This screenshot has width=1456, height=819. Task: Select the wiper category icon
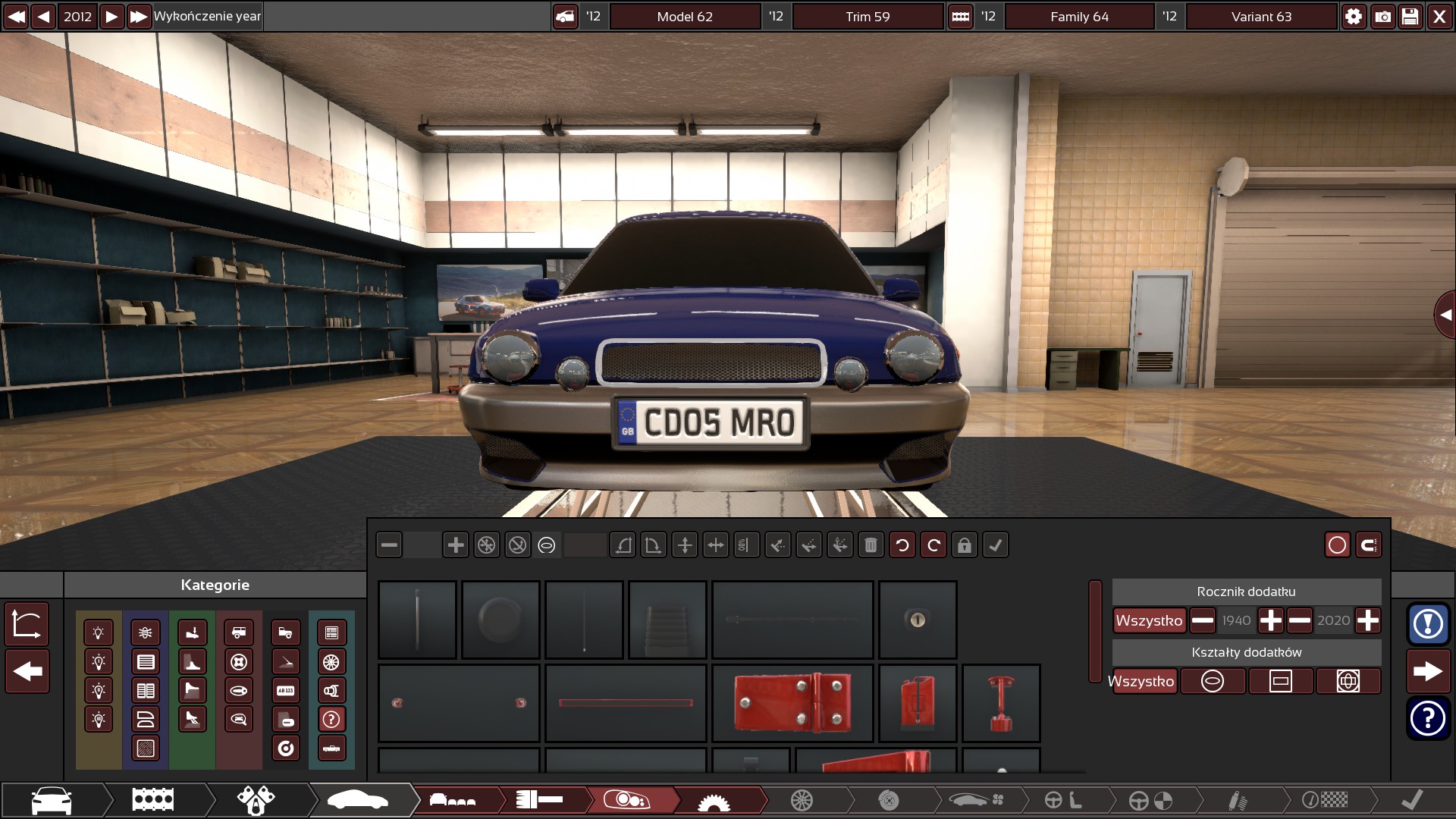[x=286, y=661]
